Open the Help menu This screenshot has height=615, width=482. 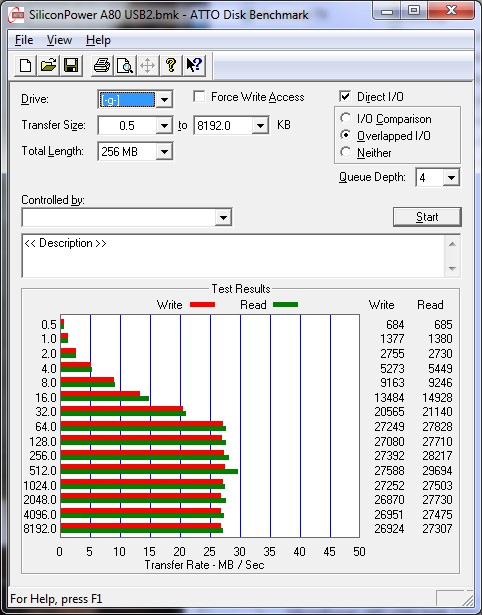pos(98,40)
